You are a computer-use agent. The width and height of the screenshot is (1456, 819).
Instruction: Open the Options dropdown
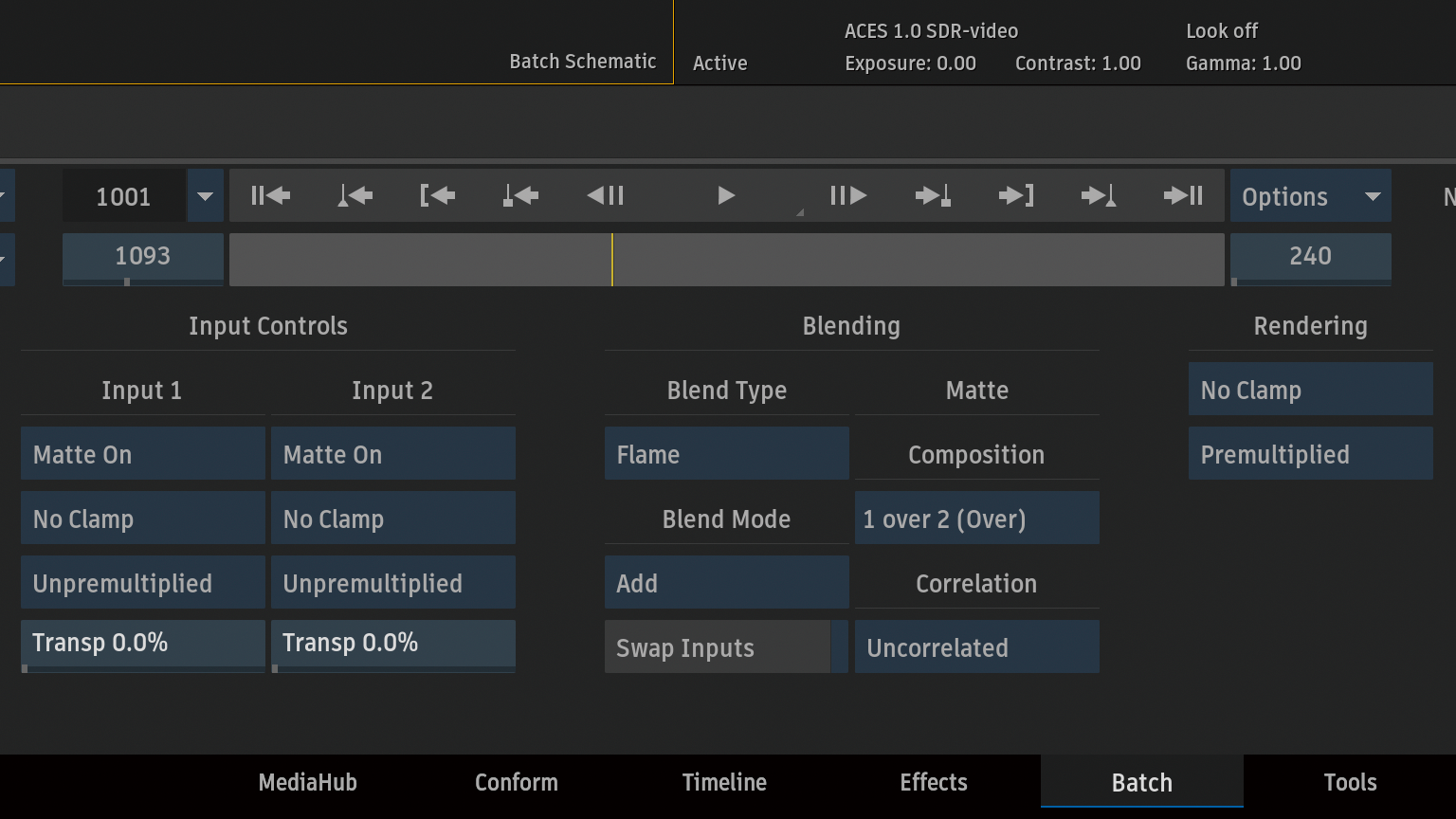(x=1311, y=195)
